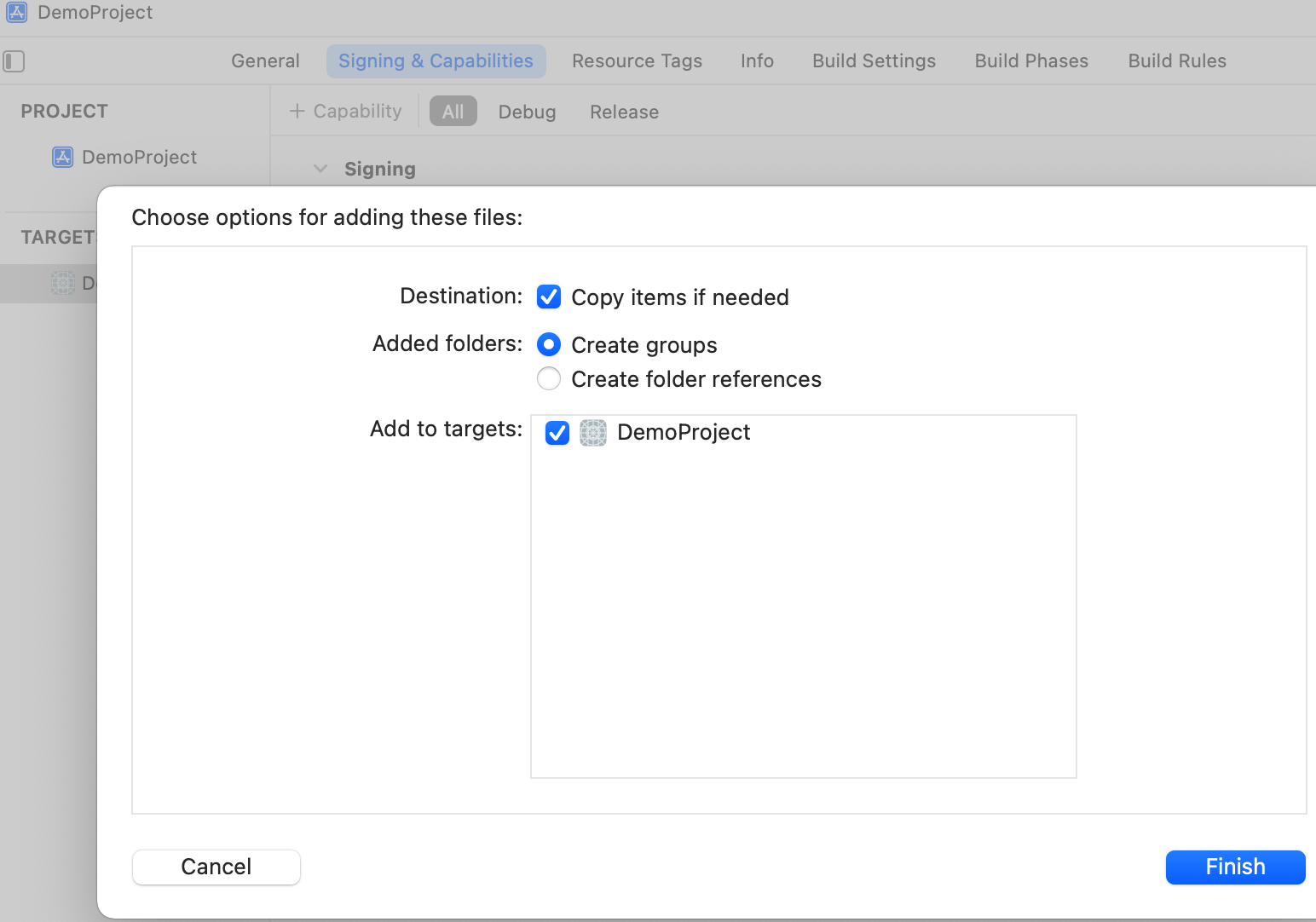Click Cancel in the add files dialog
The image size is (1316, 922).
(216, 867)
